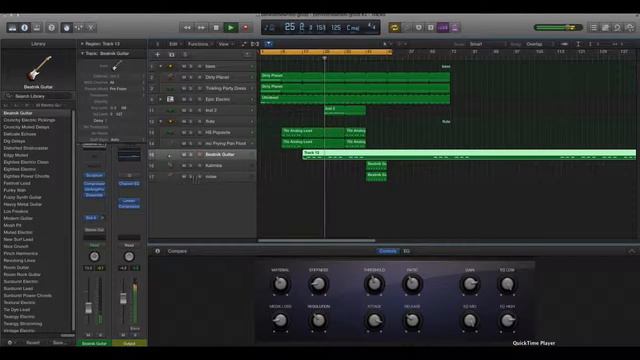This screenshot has height=360, width=640.
Task: Toggle the Metronome click button
Action: click(455, 28)
